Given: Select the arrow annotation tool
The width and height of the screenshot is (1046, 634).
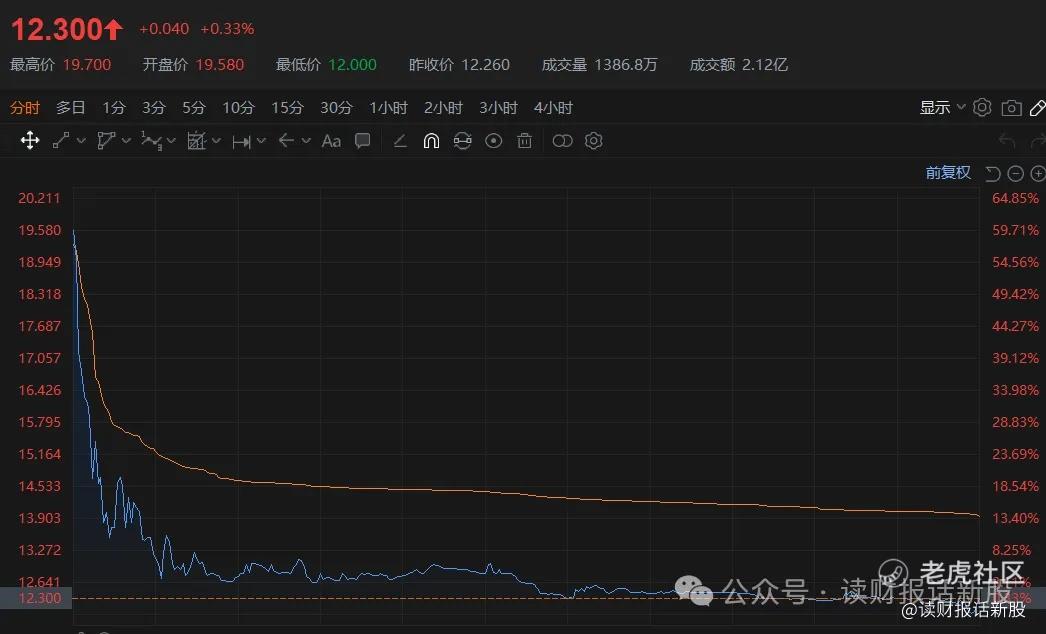Looking at the screenshot, I should pyautogui.click(x=286, y=140).
